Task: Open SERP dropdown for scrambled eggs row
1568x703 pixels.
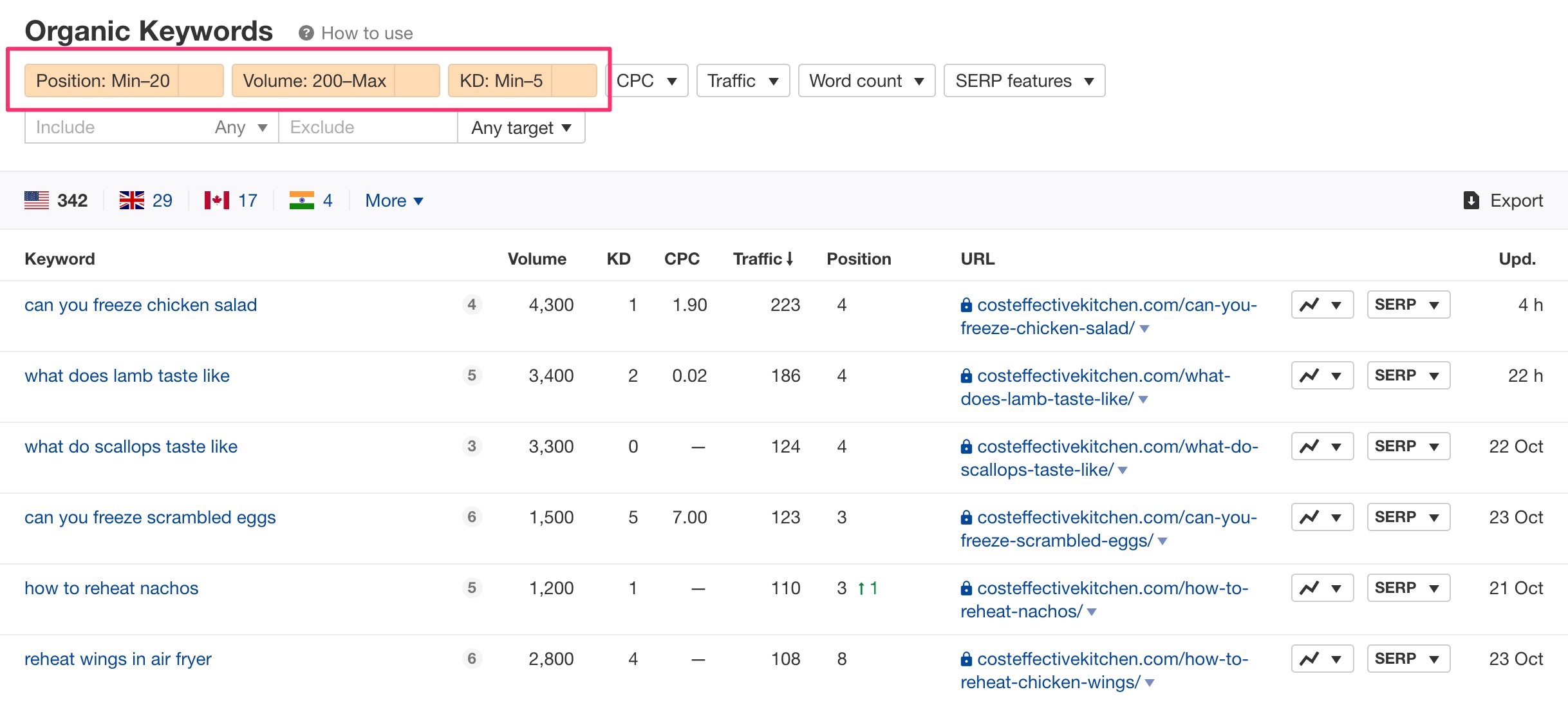Action: (1408, 517)
